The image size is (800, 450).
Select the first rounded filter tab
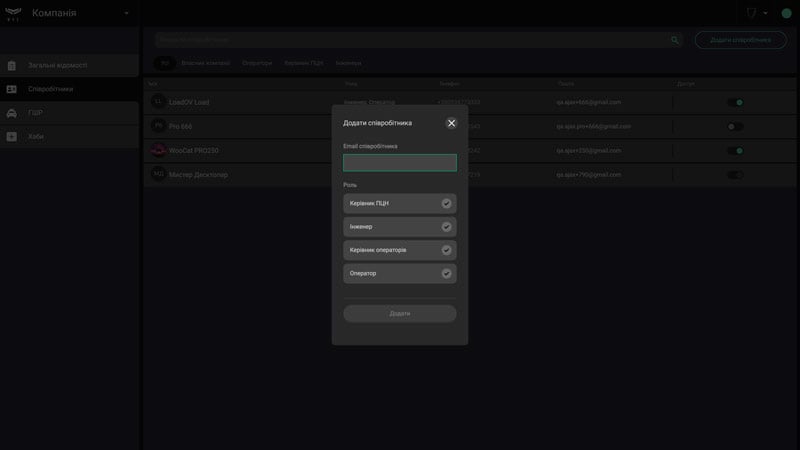coord(164,63)
